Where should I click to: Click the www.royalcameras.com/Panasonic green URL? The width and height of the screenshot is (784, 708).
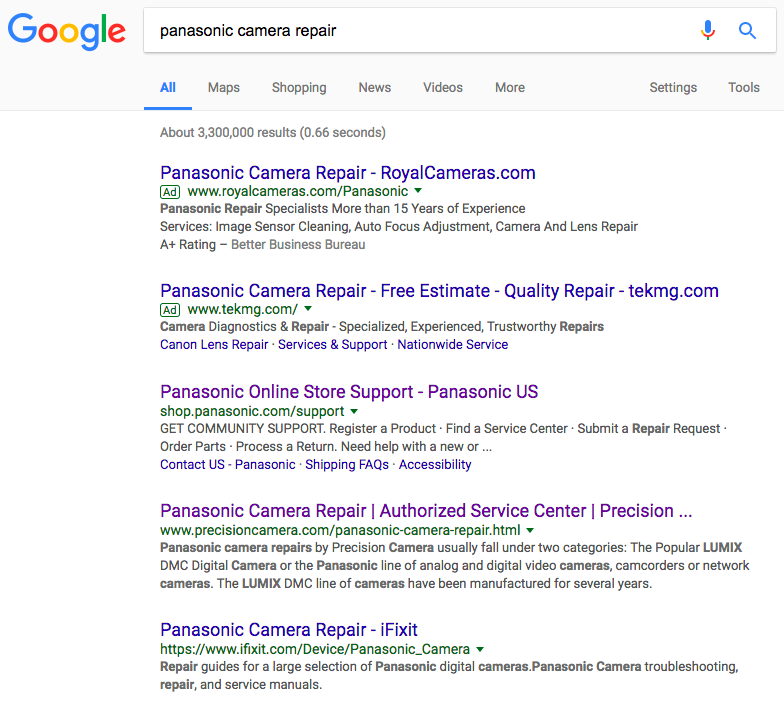298,192
